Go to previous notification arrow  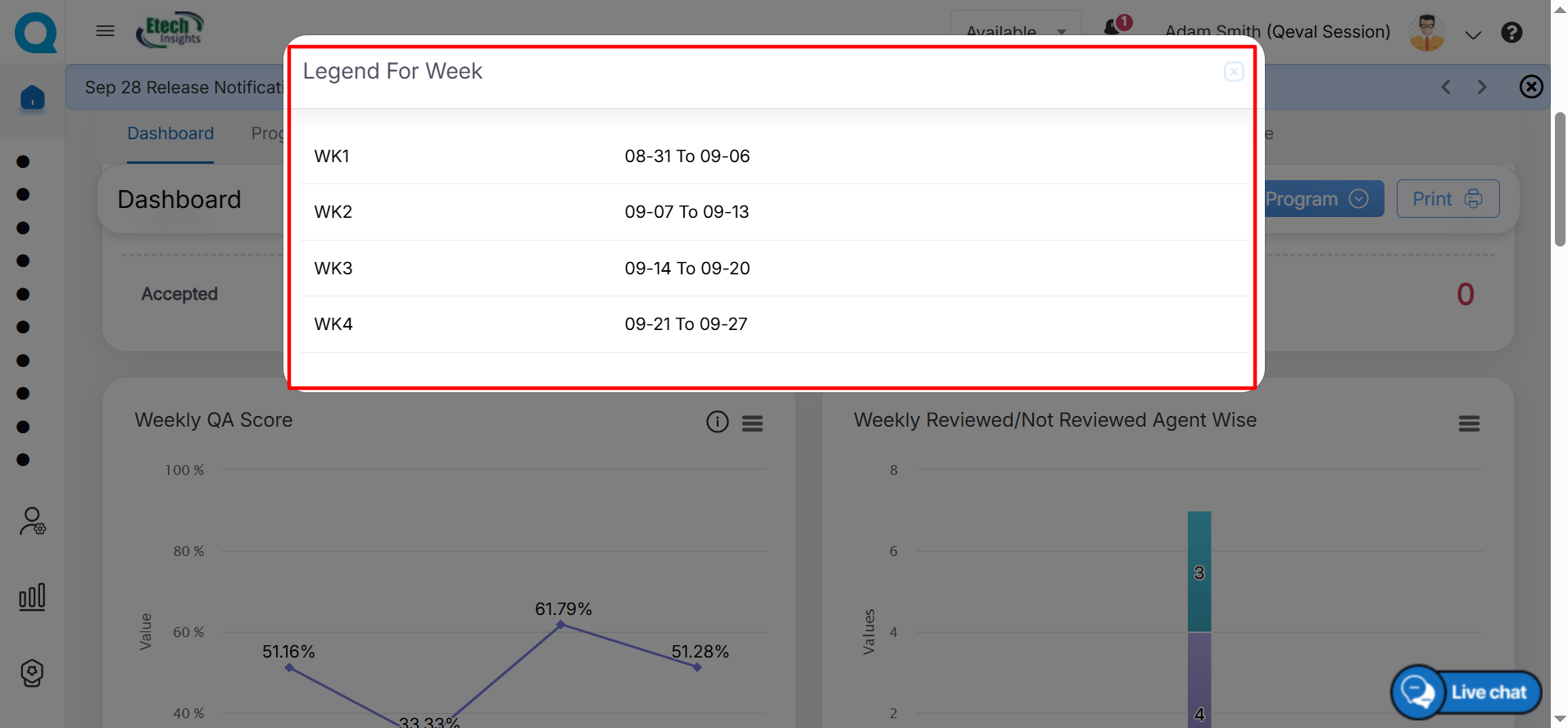(1446, 87)
